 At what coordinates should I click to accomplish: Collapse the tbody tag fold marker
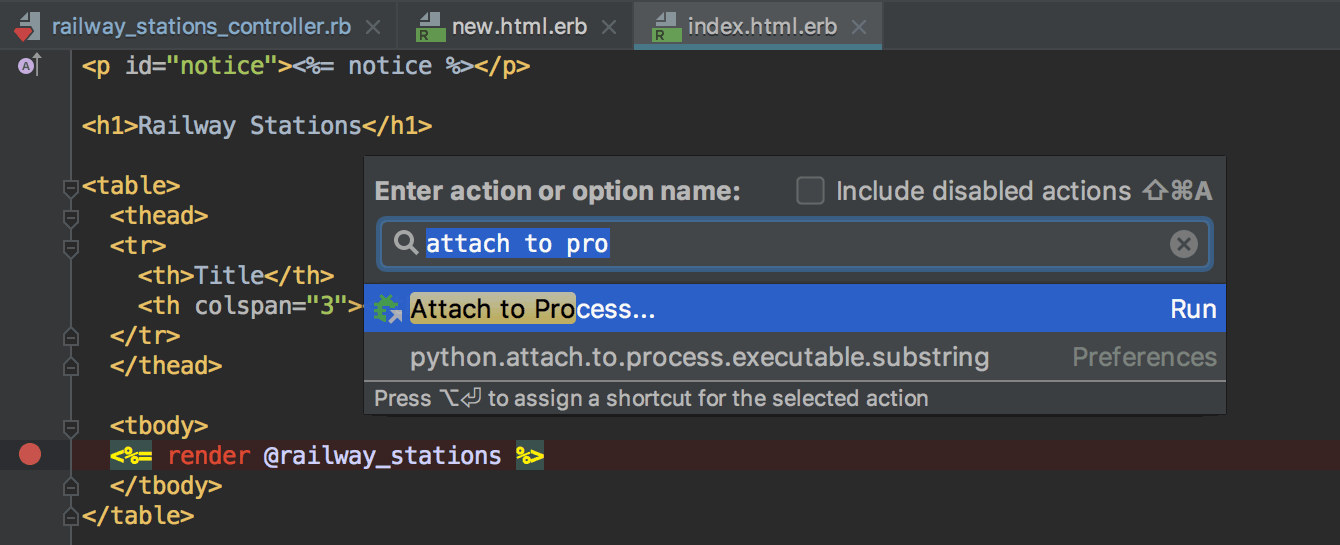pyautogui.click(x=70, y=427)
